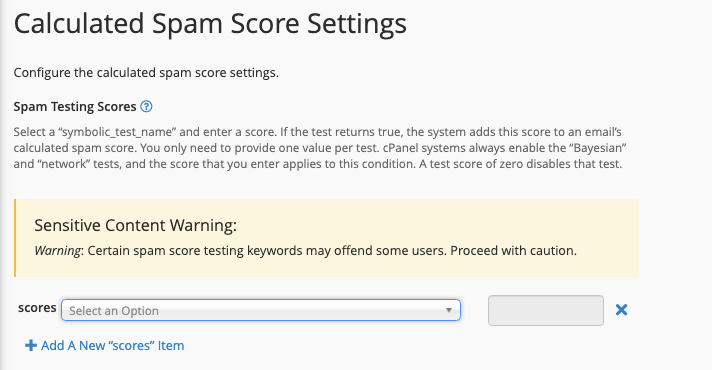This screenshot has height=370, width=712.
Task: Add a new "scores" item
Action: pyautogui.click(x=104, y=345)
